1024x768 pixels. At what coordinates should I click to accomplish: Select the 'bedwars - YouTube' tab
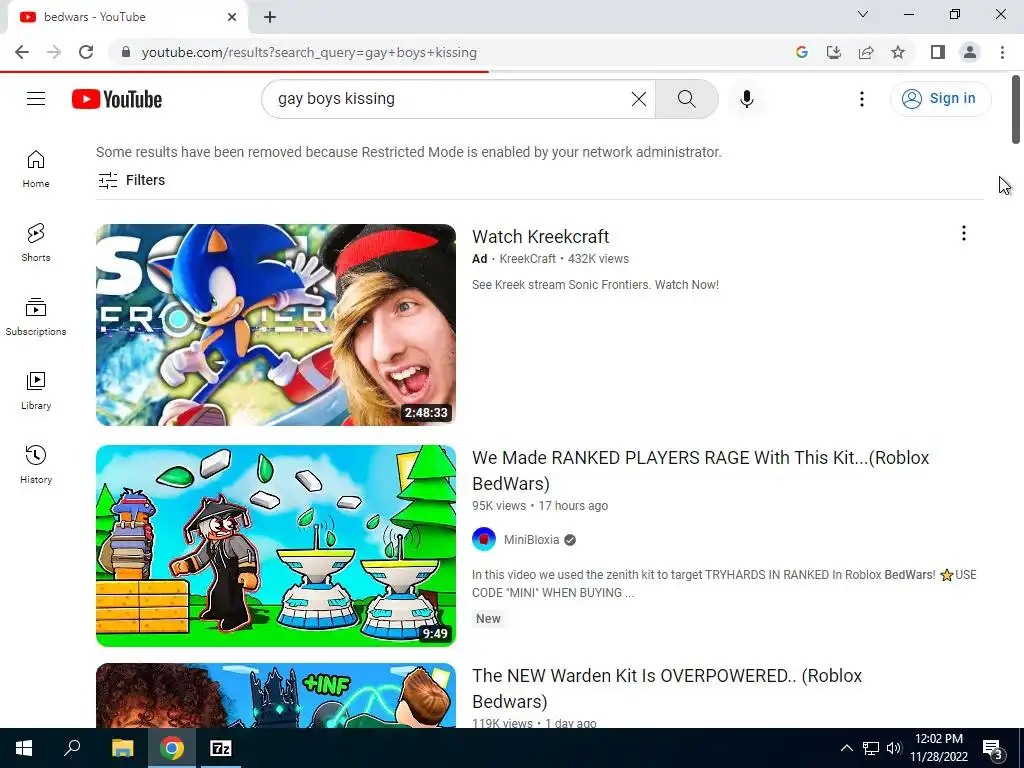127,17
